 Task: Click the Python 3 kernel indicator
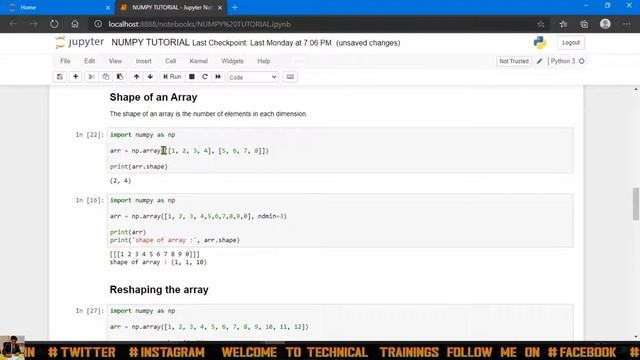point(567,61)
